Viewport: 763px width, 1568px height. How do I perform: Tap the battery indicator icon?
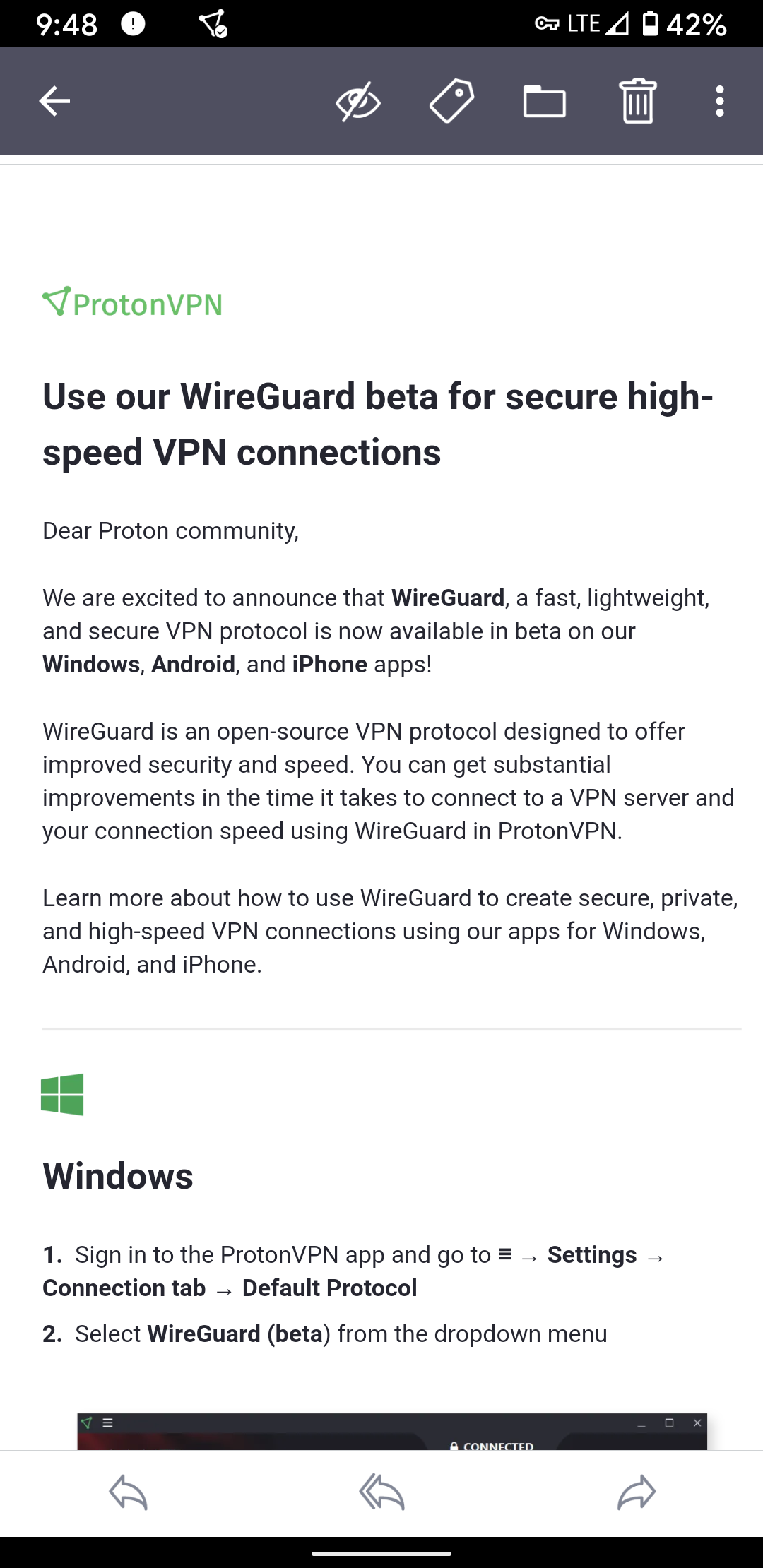650,24
